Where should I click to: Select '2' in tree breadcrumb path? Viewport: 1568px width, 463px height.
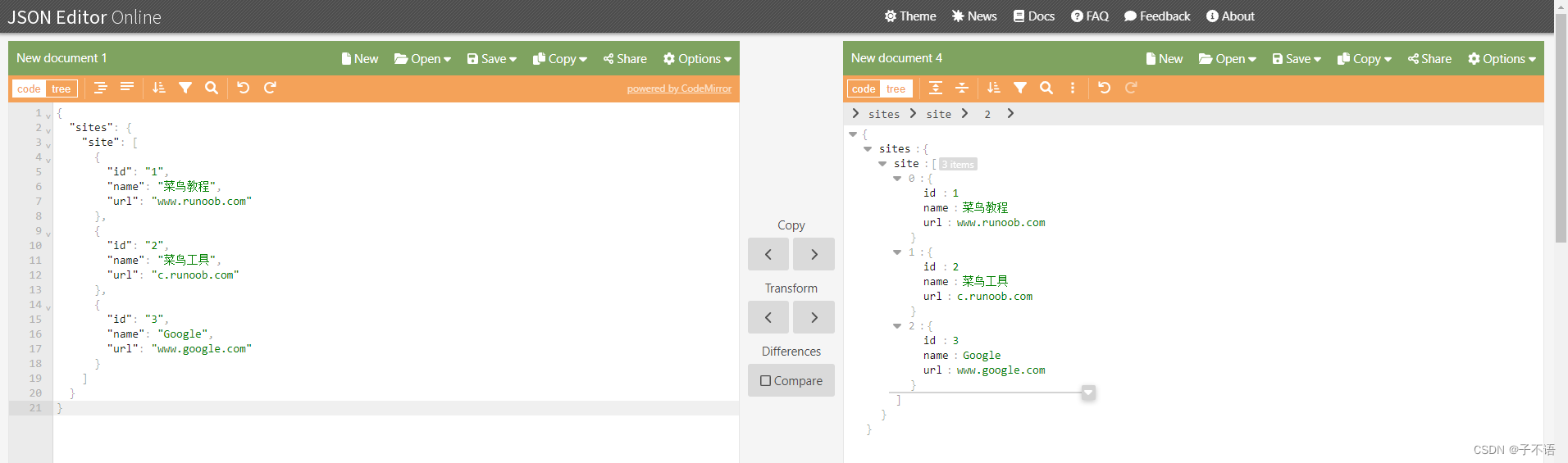[987, 114]
